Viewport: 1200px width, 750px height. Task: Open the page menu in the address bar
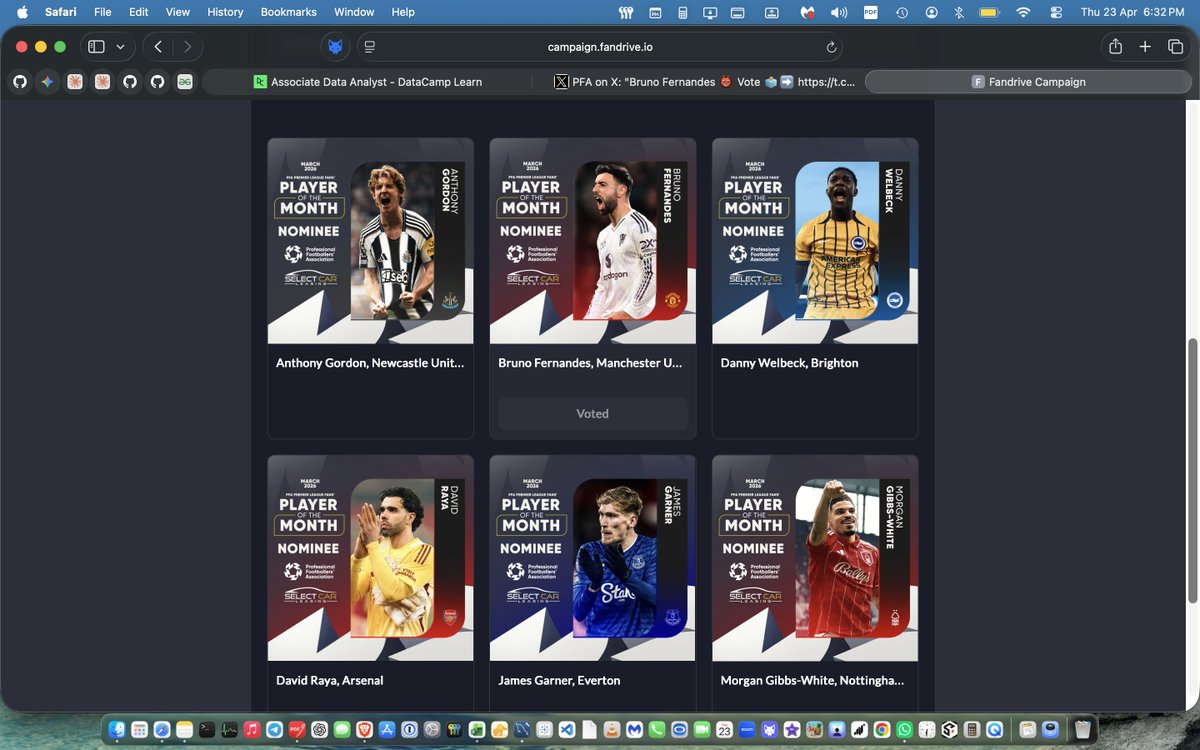369,47
